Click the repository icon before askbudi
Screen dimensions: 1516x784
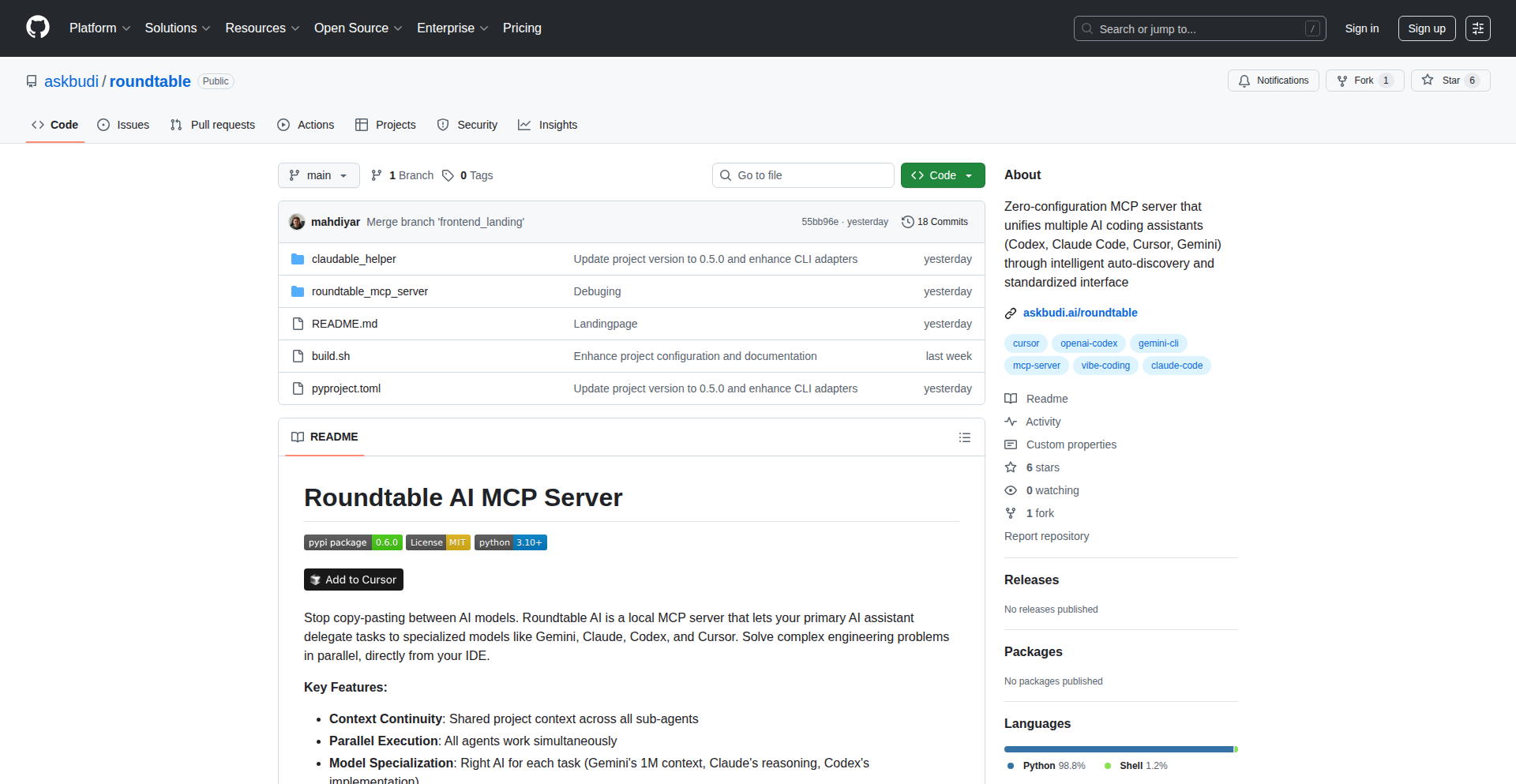[x=32, y=81]
